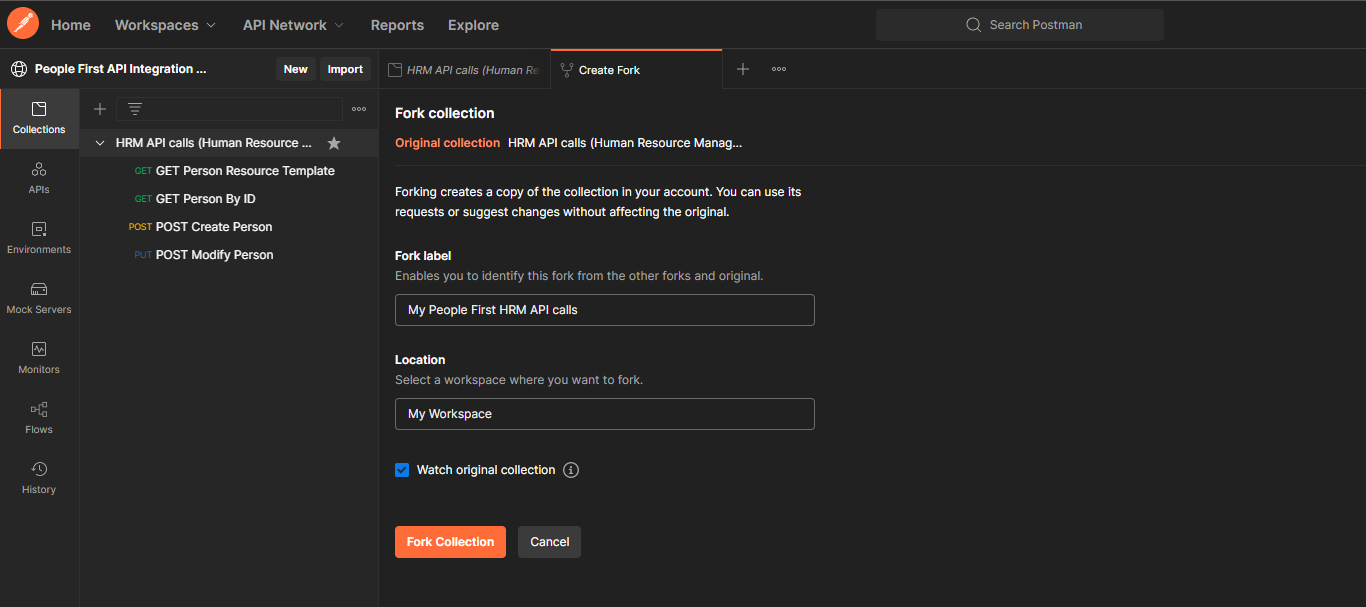Collapse the HRM API calls collection tree

pyautogui.click(x=99, y=142)
